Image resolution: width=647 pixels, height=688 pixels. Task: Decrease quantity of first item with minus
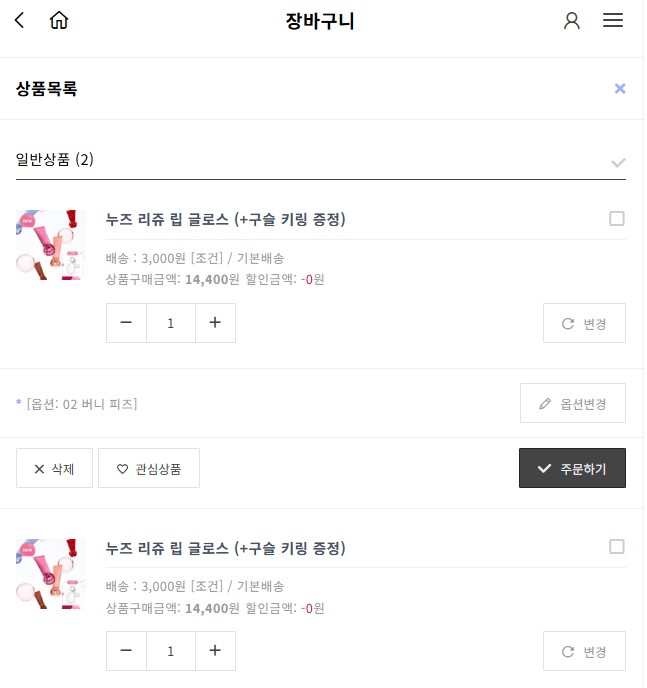127,324
